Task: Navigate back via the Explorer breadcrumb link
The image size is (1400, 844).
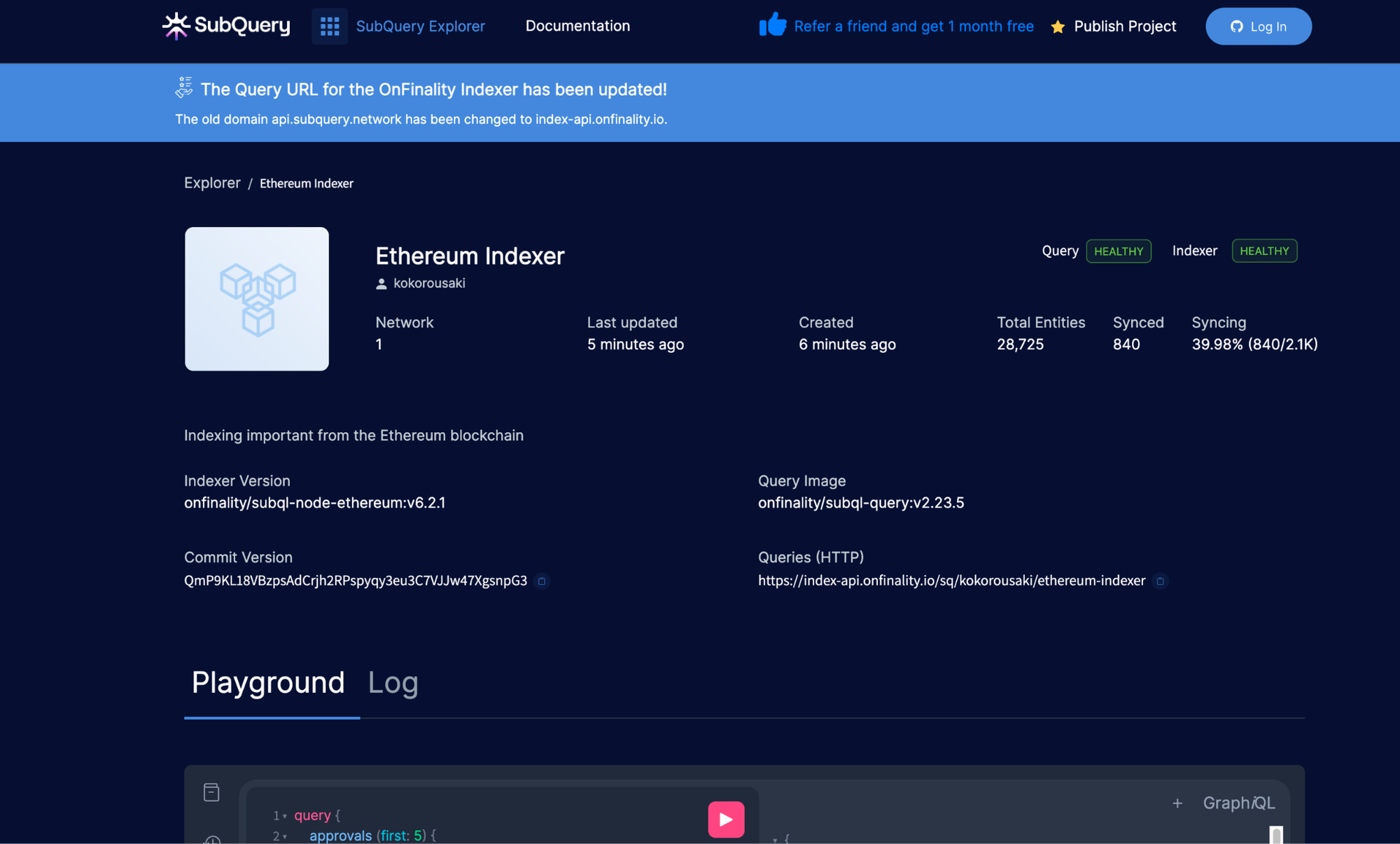Action: point(212,183)
